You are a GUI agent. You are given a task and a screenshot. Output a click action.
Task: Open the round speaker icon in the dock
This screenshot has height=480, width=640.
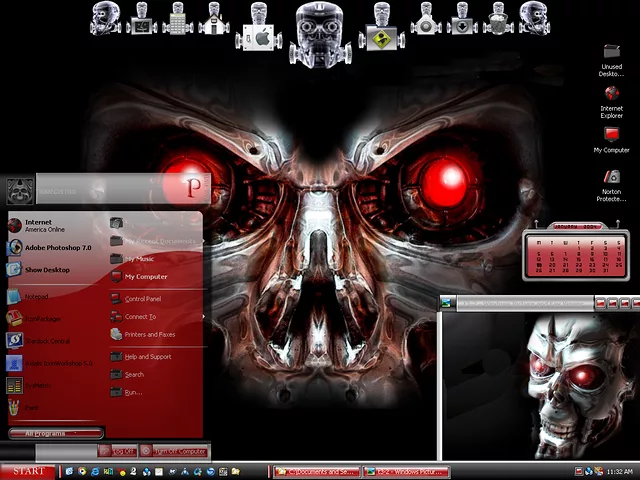pyautogui.click(x=426, y=19)
